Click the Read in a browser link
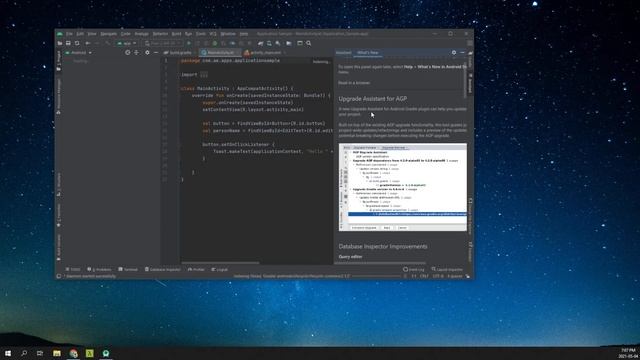Image resolution: width=640 pixels, height=360 pixels. (x=354, y=83)
